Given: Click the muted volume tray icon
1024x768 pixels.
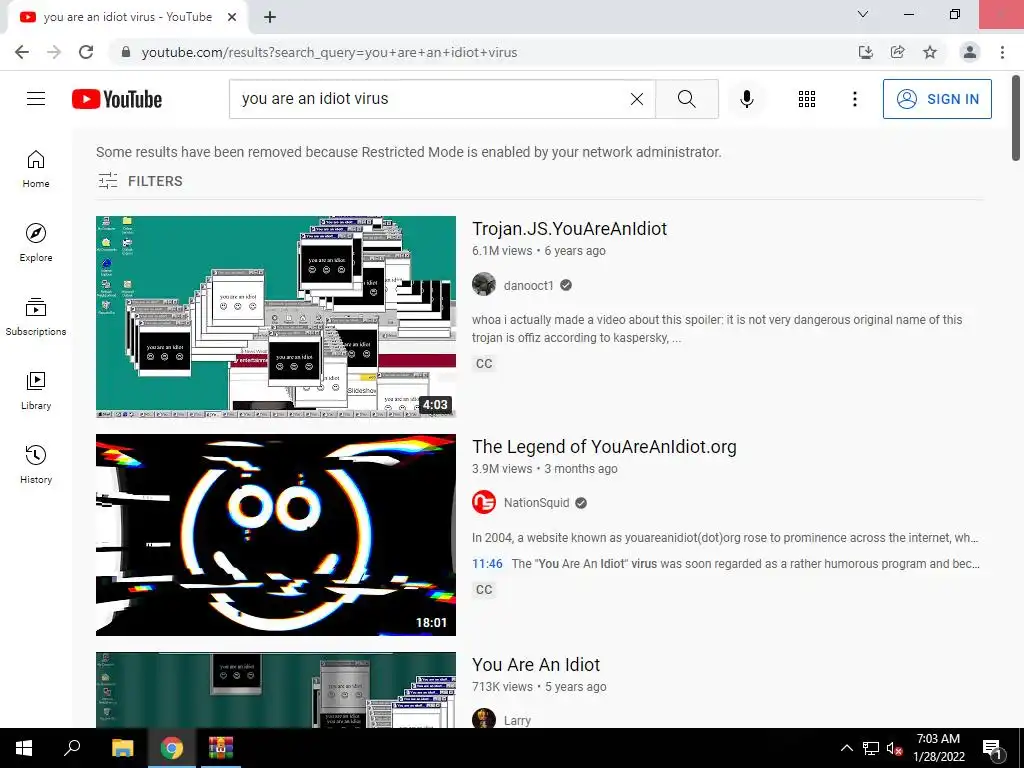Looking at the screenshot, I should pos(894,748).
